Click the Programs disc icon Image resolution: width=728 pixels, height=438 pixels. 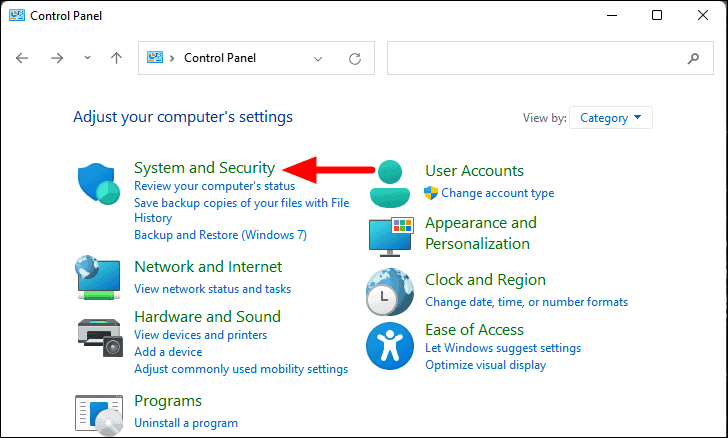(99, 415)
